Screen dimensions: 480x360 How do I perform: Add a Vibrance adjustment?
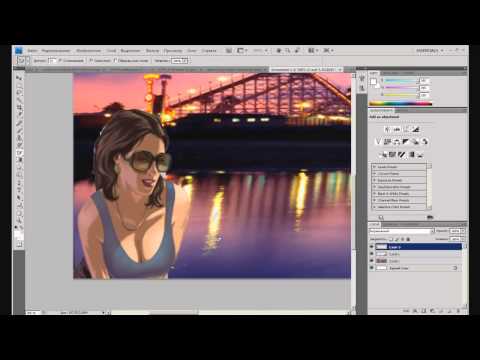coord(378,142)
